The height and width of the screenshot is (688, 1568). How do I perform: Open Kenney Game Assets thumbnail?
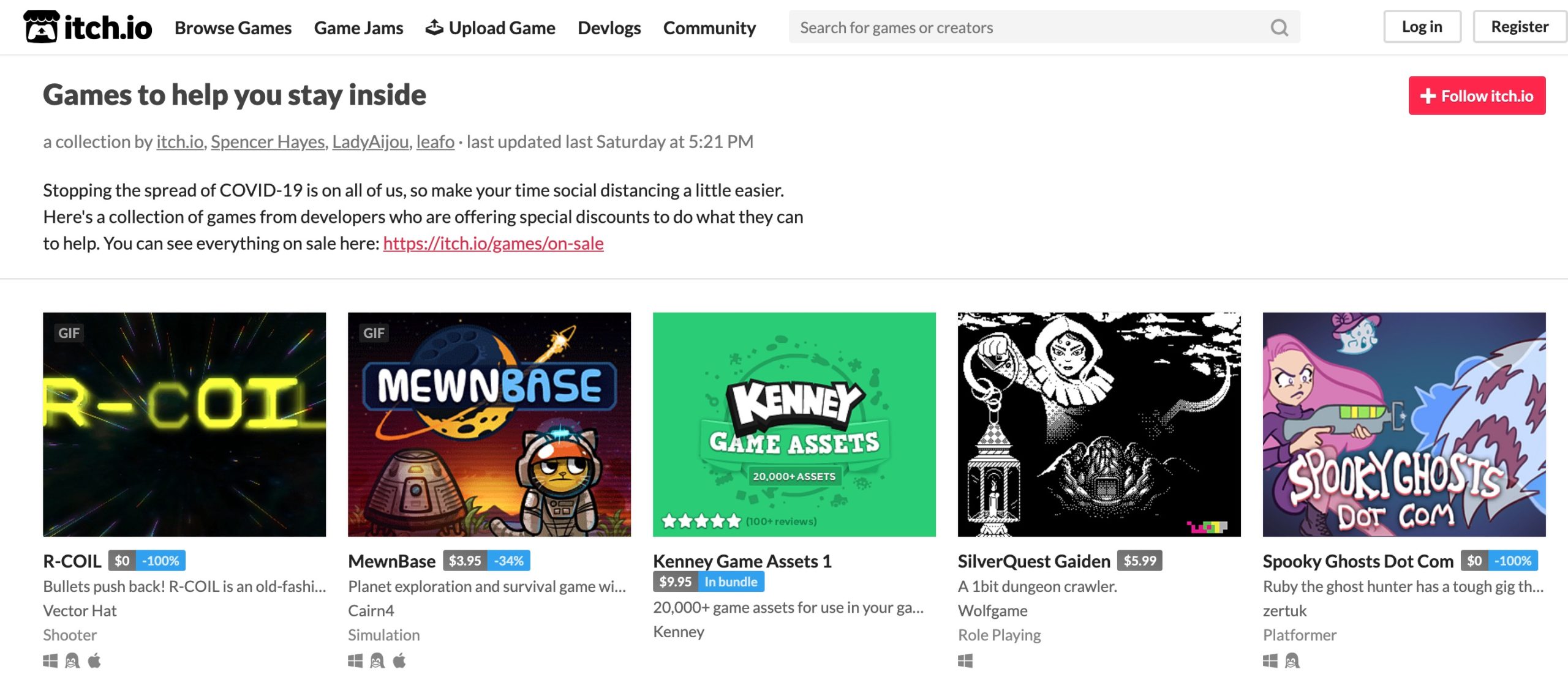pyautogui.click(x=794, y=424)
